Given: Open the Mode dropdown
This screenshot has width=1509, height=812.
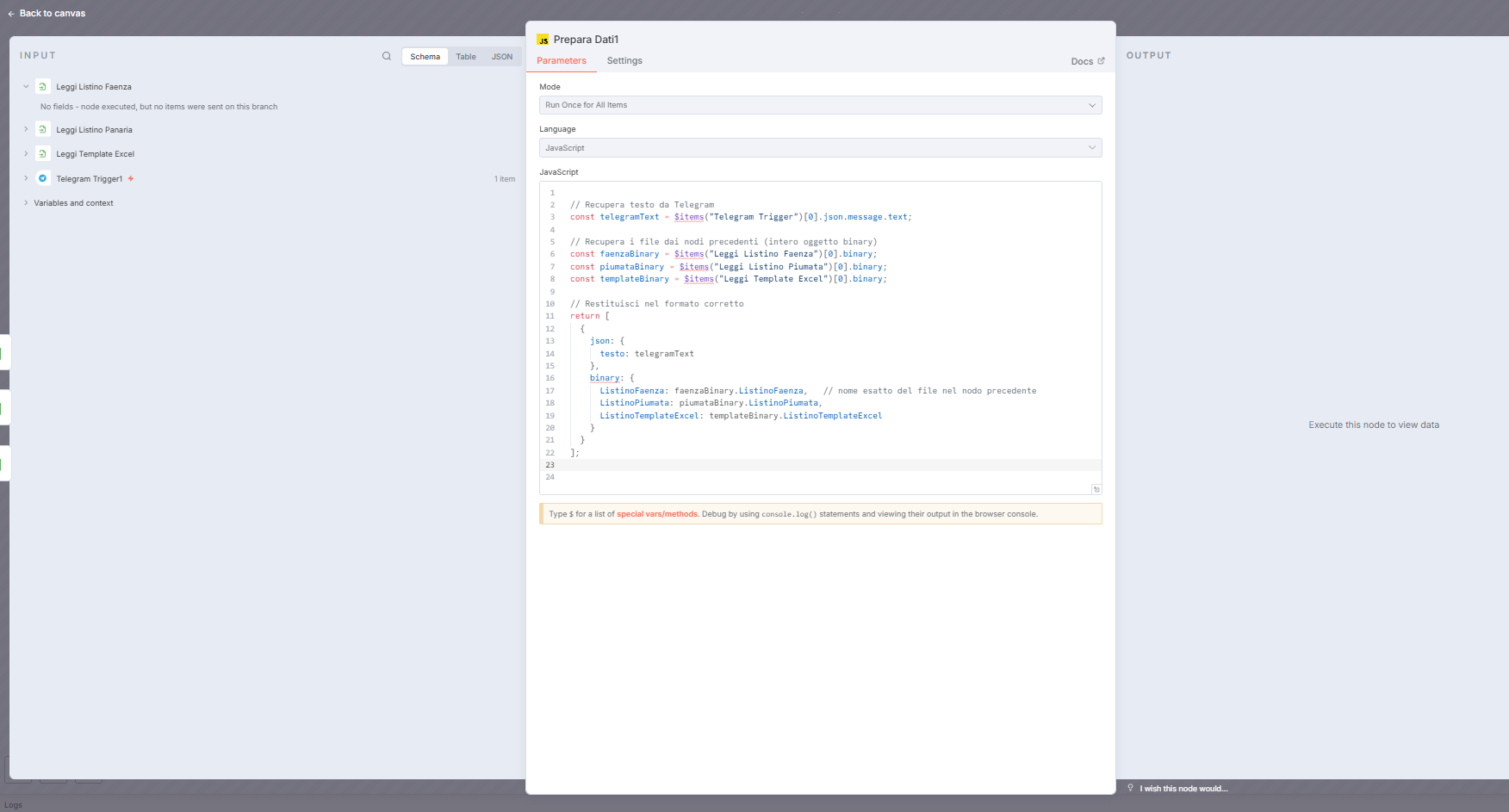Looking at the screenshot, I should coord(819,105).
